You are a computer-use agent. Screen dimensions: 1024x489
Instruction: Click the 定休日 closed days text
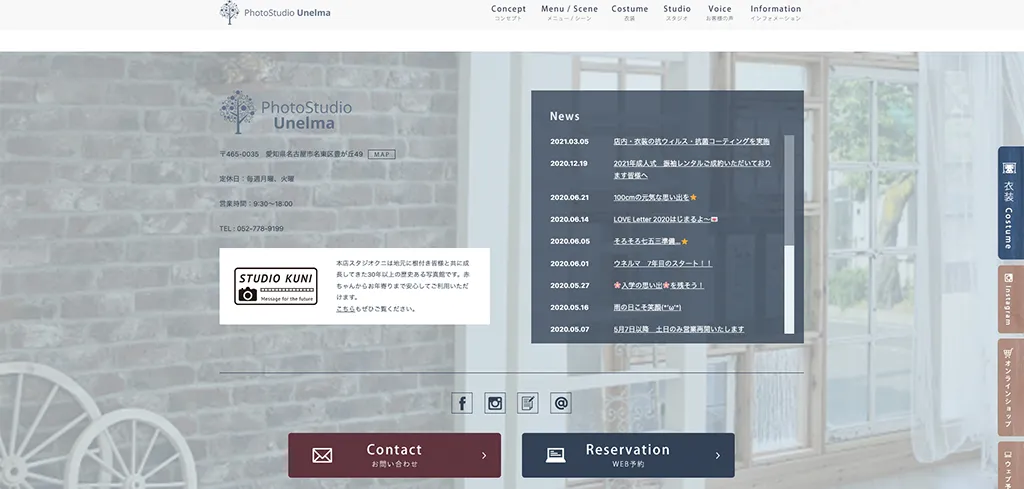coord(257,179)
